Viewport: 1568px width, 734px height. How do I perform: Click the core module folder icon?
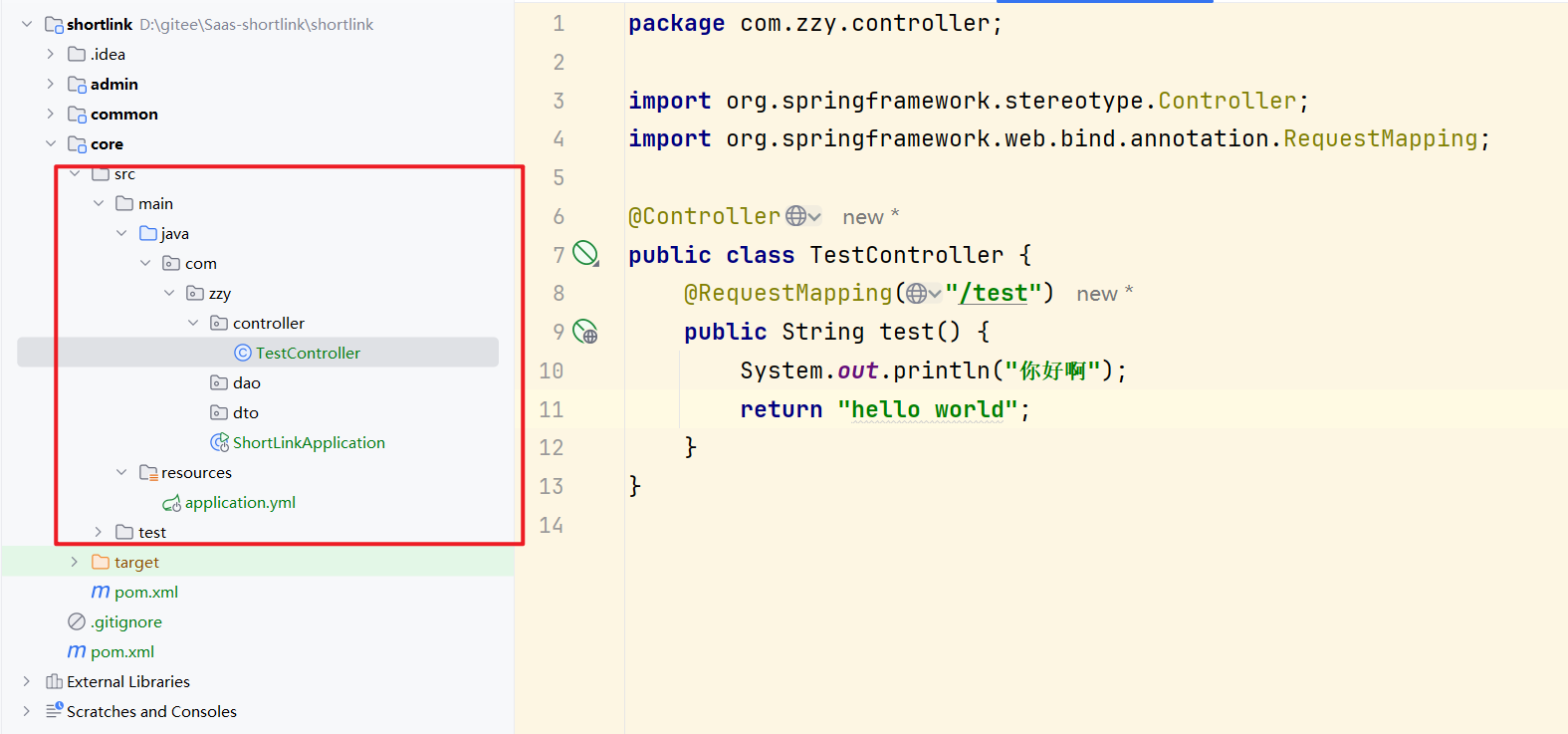(77, 143)
